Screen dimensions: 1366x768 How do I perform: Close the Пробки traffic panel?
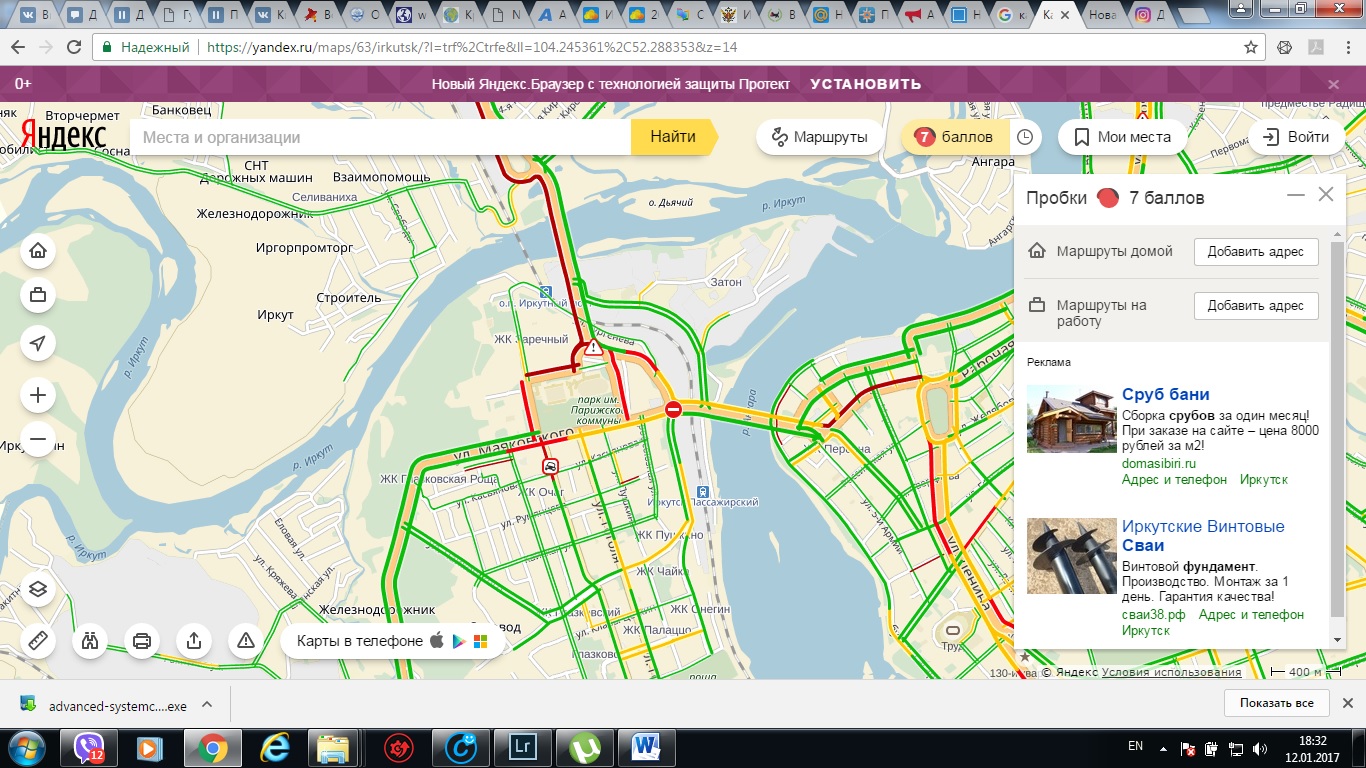(x=1326, y=195)
